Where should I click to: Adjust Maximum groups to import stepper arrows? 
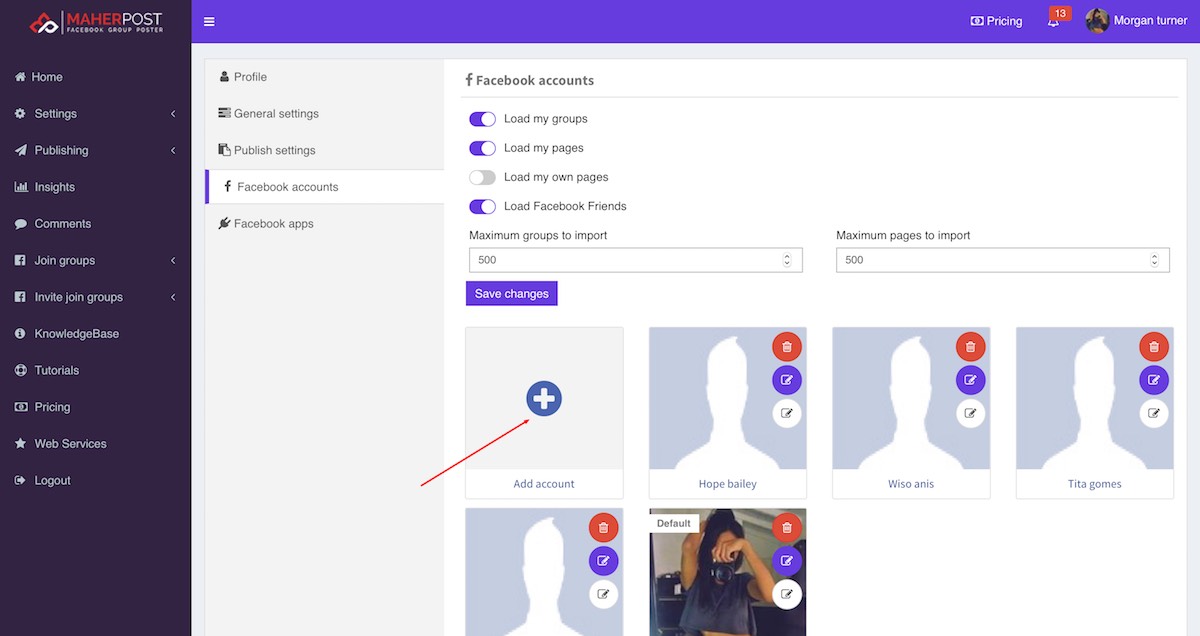pos(786,260)
